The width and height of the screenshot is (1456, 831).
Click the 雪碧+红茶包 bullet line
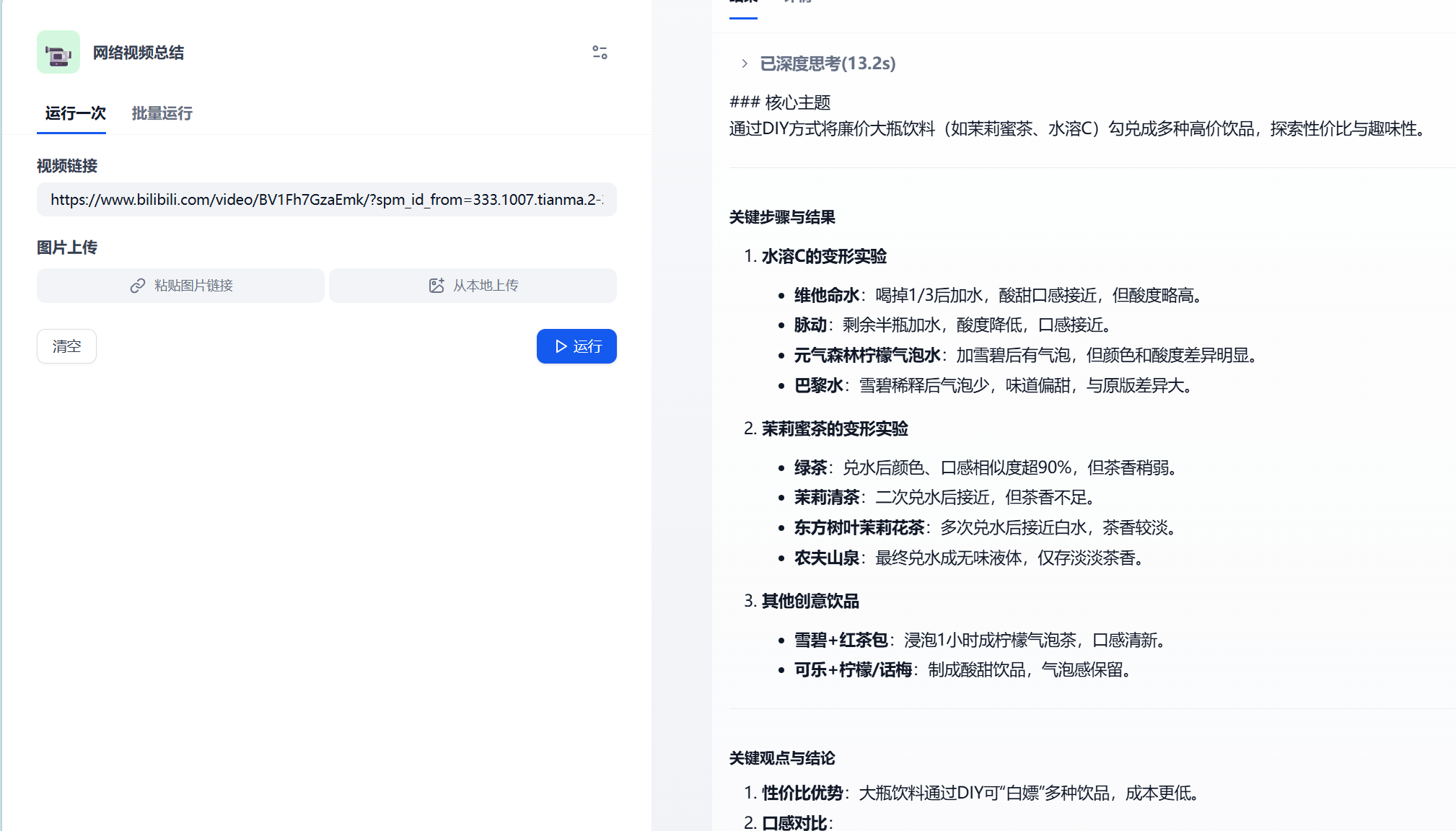pos(982,640)
